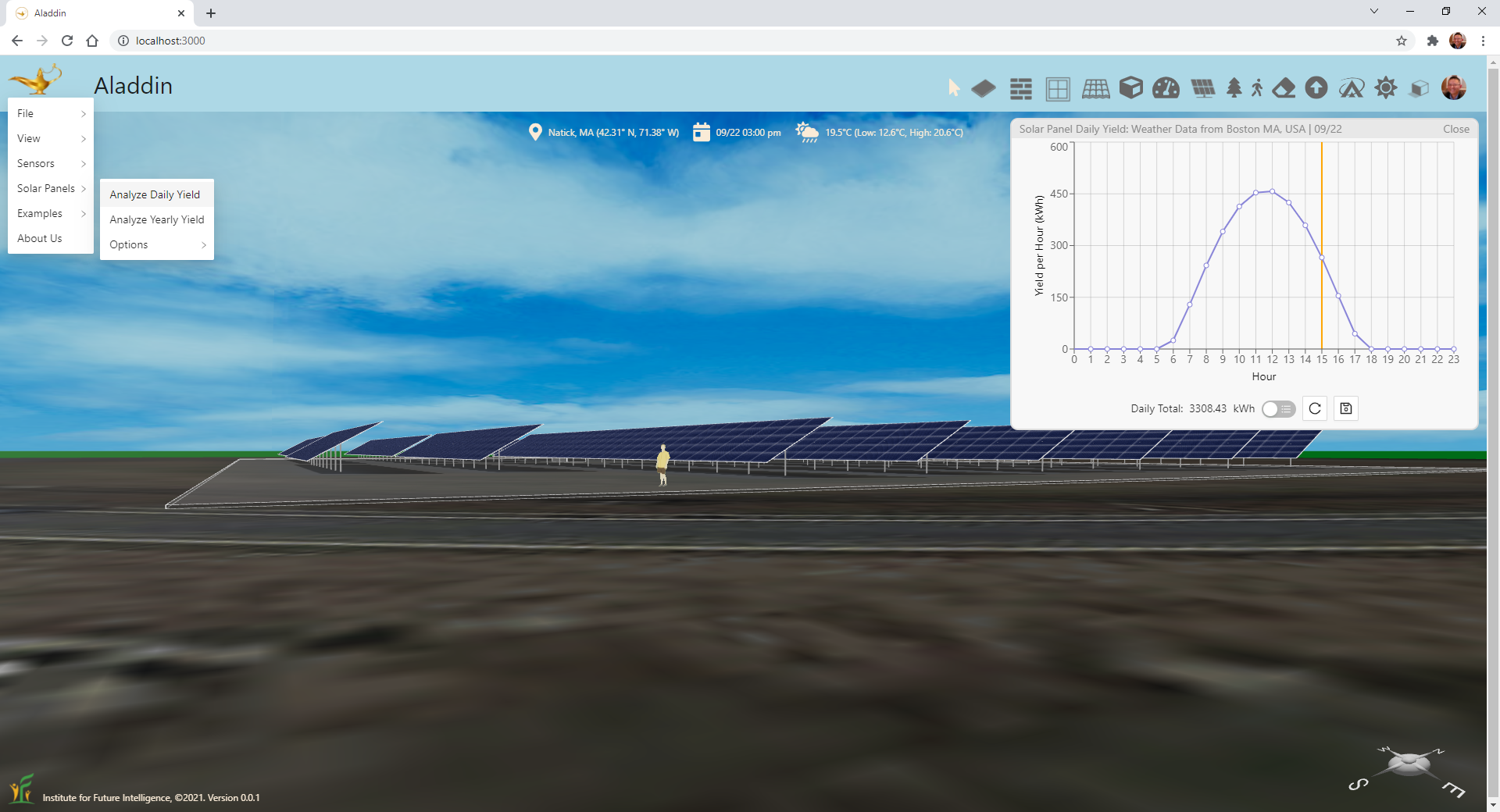Select the sensor gauge tool
The height and width of the screenshot is (812, 1500).
[1166, 88]
